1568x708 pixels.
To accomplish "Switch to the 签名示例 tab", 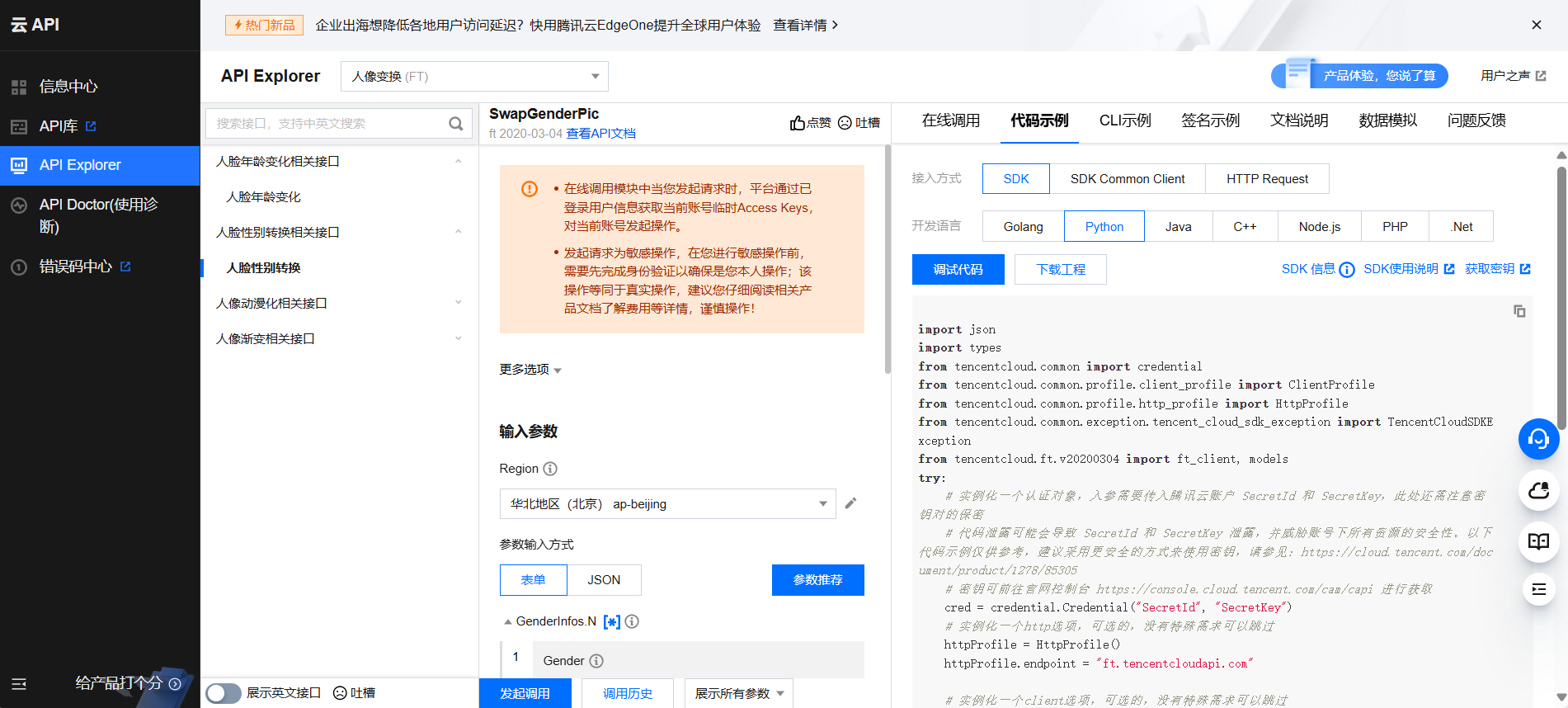I will (x=1210, y=120).
